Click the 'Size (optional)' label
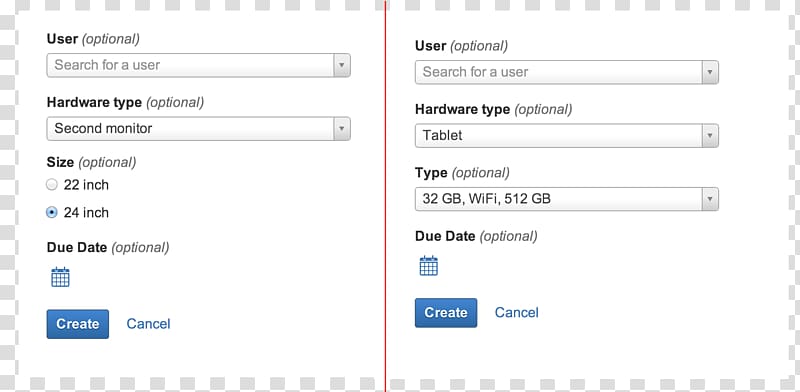The width and height of the screenshot is (800, 392). (91, 163)
